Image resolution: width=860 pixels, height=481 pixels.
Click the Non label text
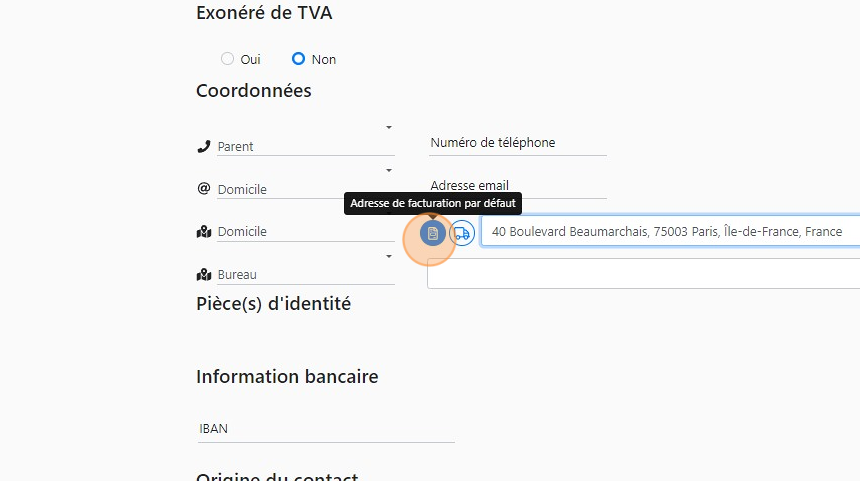(323, 60)
